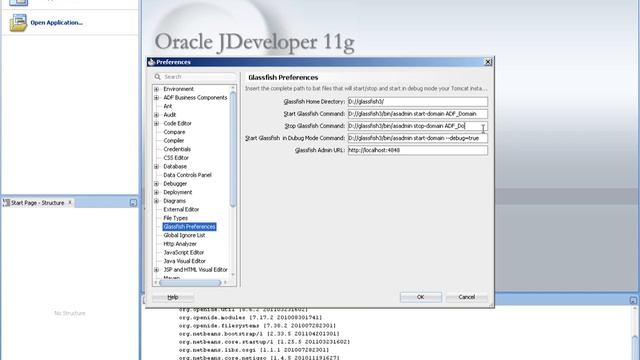
Task: Switch to the Start Page - Structure tab
Action: tap(37, 203)
